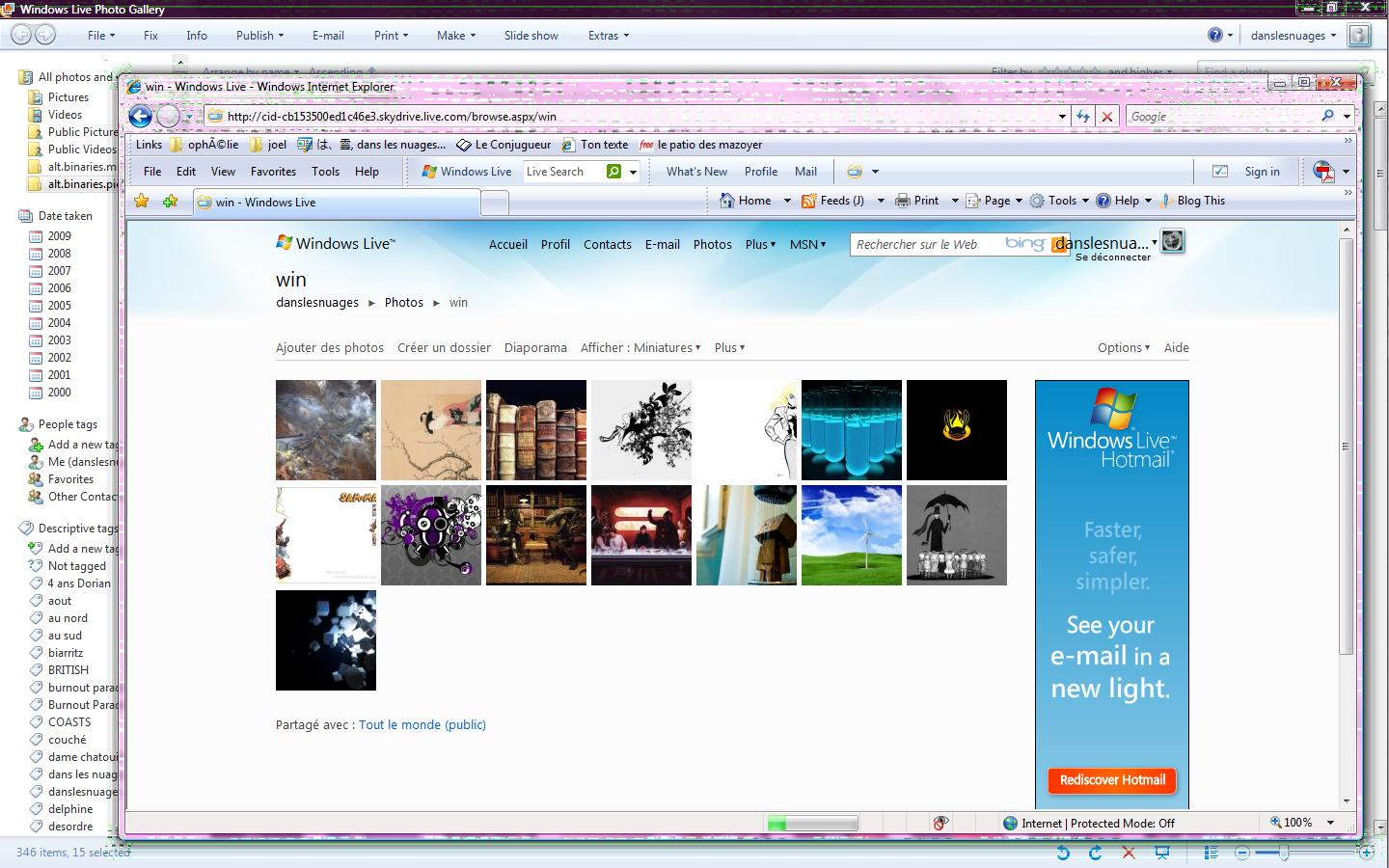Click Info in Photo Gallery toolbar

point(197,36)
